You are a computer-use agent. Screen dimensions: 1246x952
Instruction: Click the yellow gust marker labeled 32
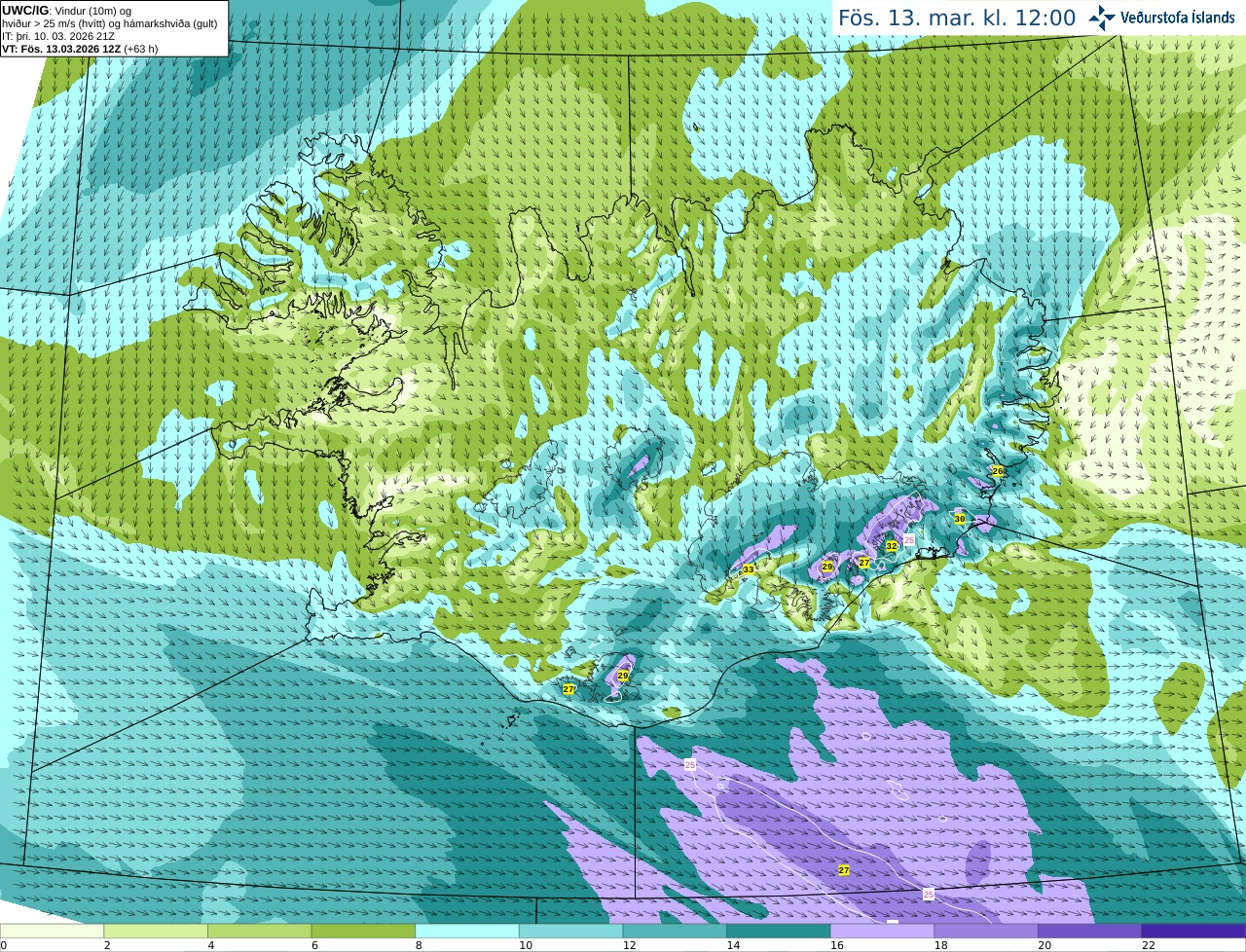click(891, 546)
